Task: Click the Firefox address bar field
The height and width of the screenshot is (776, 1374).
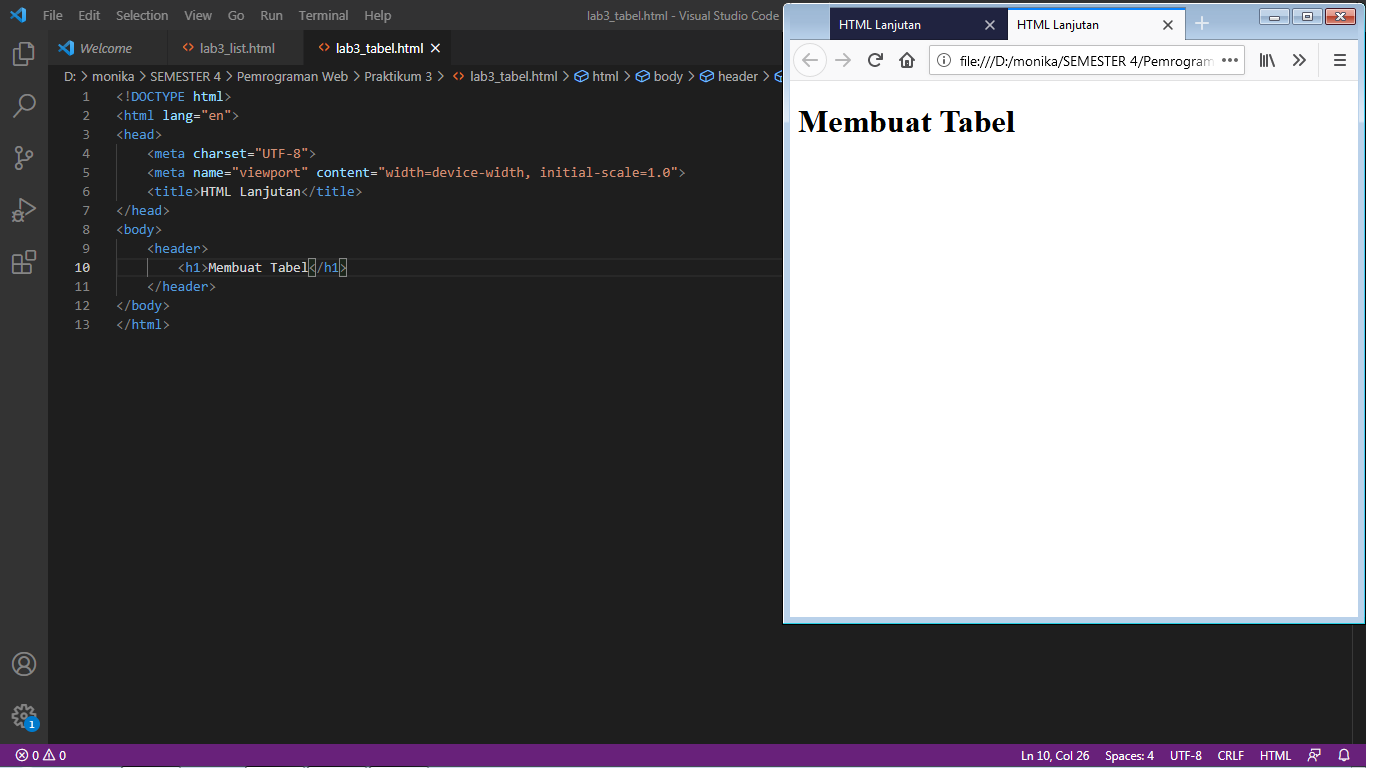Action: pyautogui.click(x=1080, y=60)
